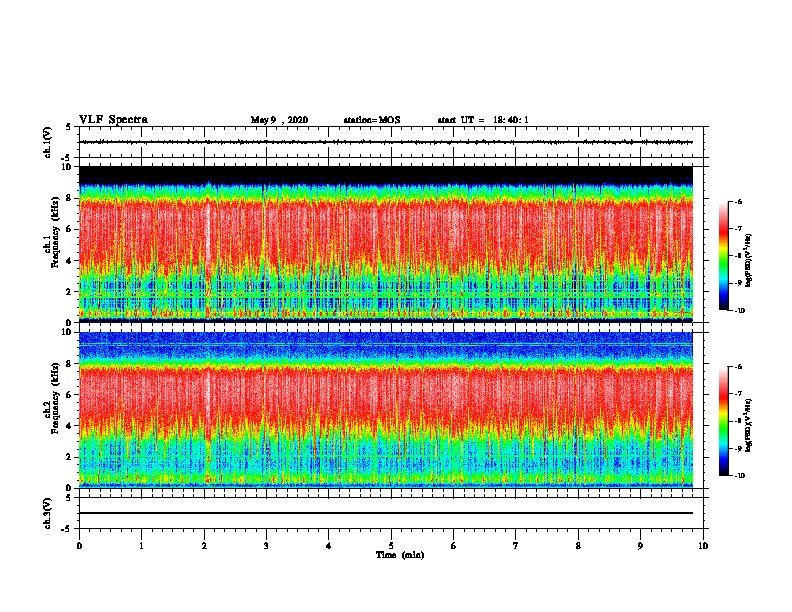Click the "Time (min)" axis label
Viewport: 792px width, 612px height.
[400, 555]
